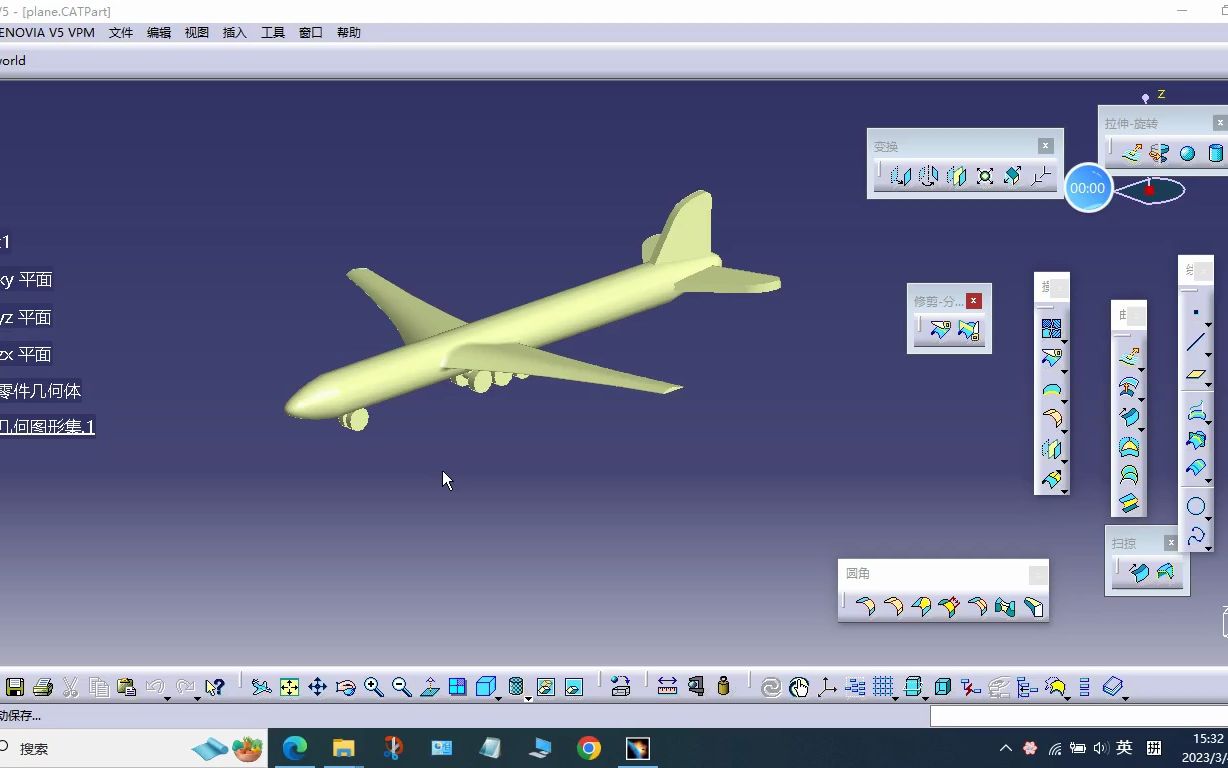Click the Axis System icon in bottom toolbar
1228x768 pixels.
coord(827,687)
